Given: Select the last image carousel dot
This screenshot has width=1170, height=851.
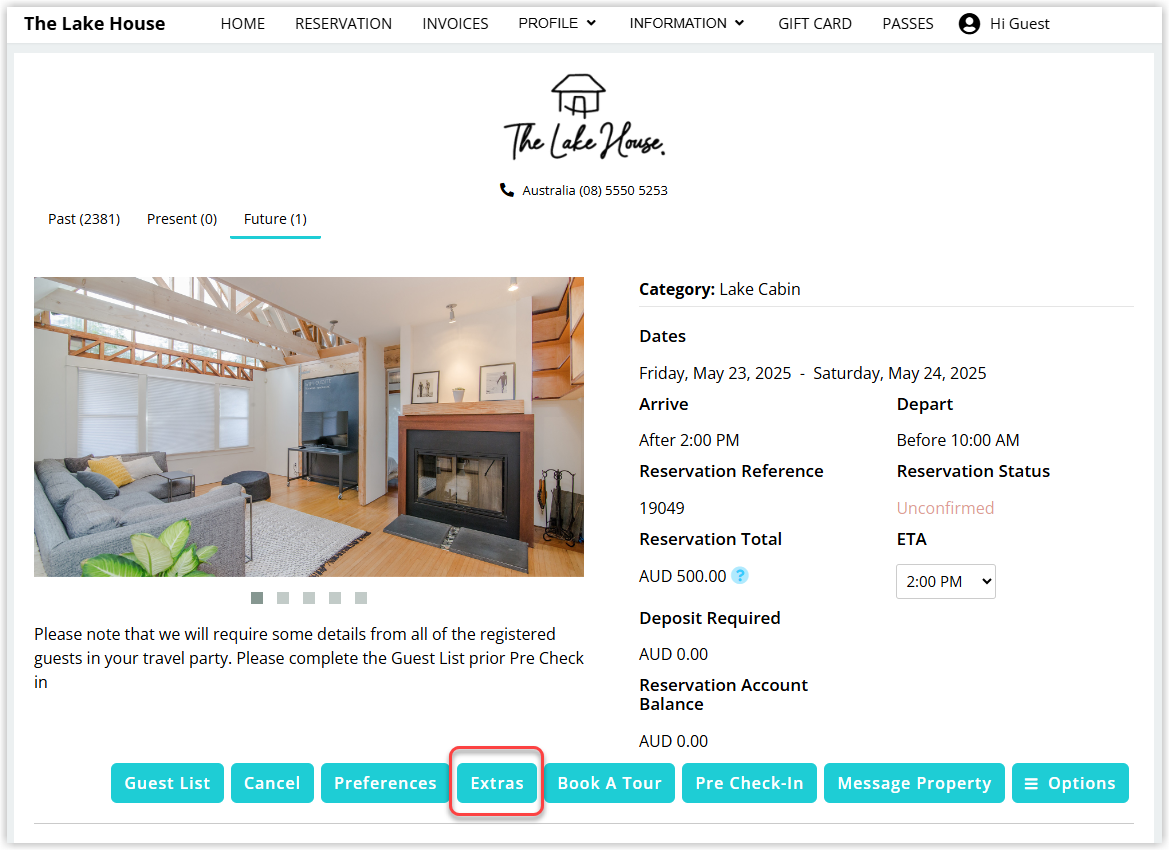Looking at the screenshot, I should click(x=361, y=598).
